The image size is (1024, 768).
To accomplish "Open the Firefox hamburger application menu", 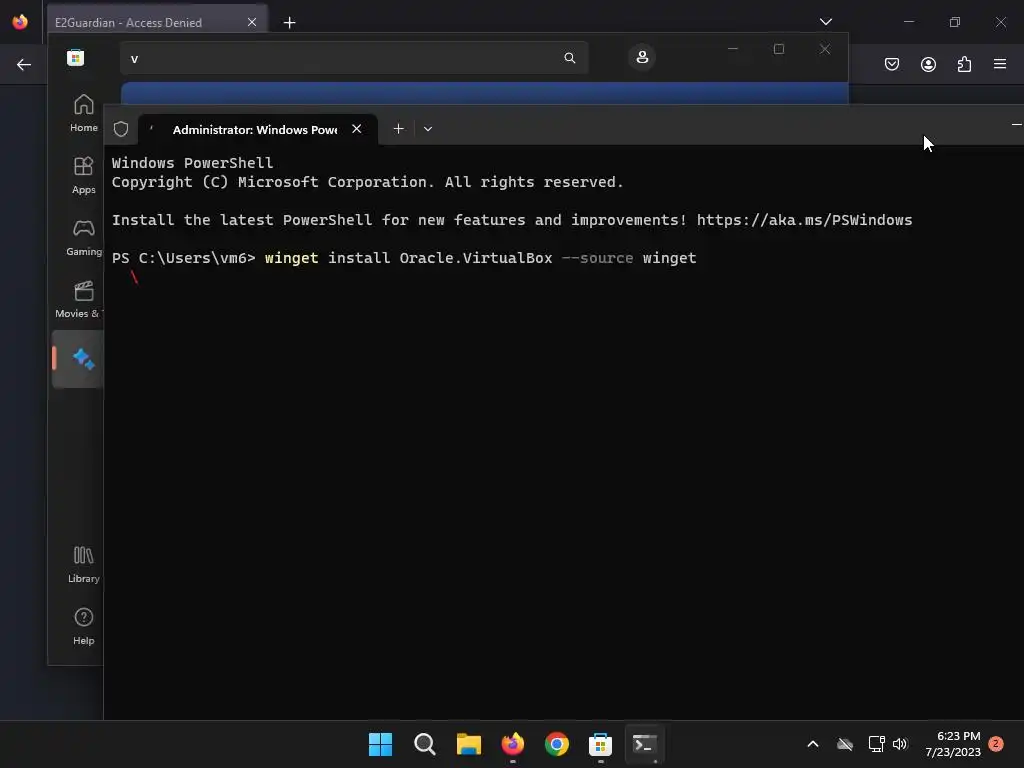I will click(x=1000, y=64).
